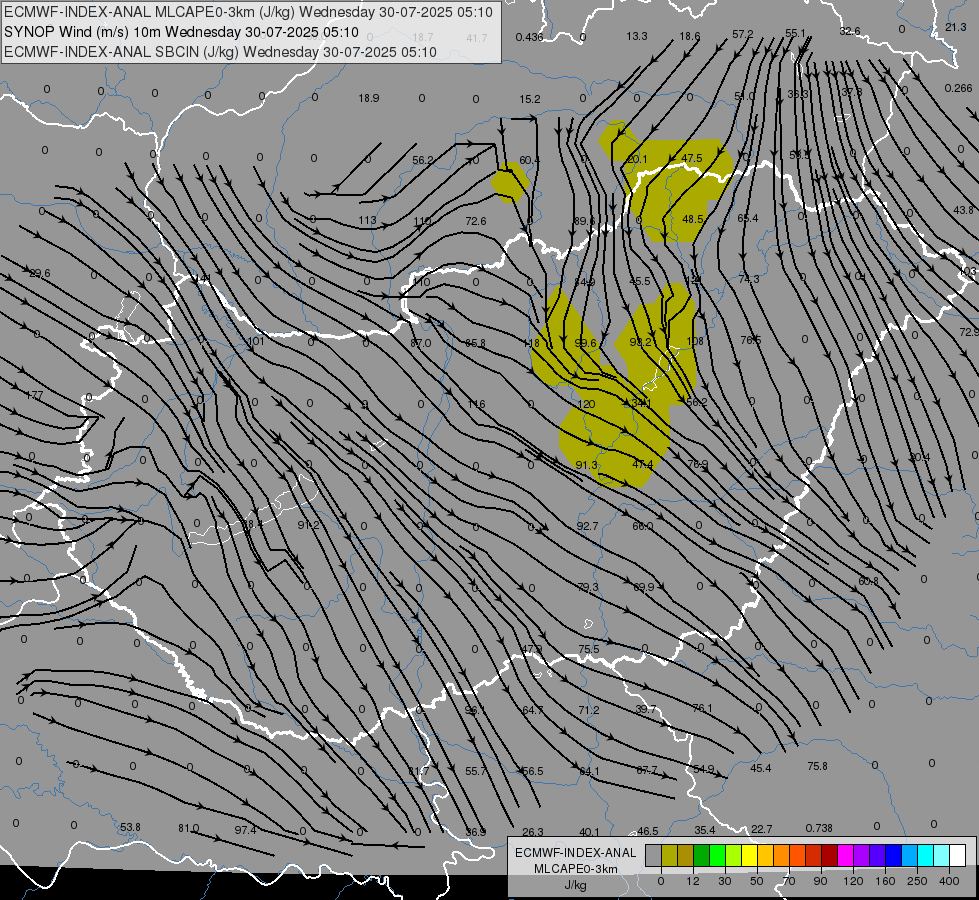
Task: Click the 60.8 value on the map
Action: click(868, 581)
